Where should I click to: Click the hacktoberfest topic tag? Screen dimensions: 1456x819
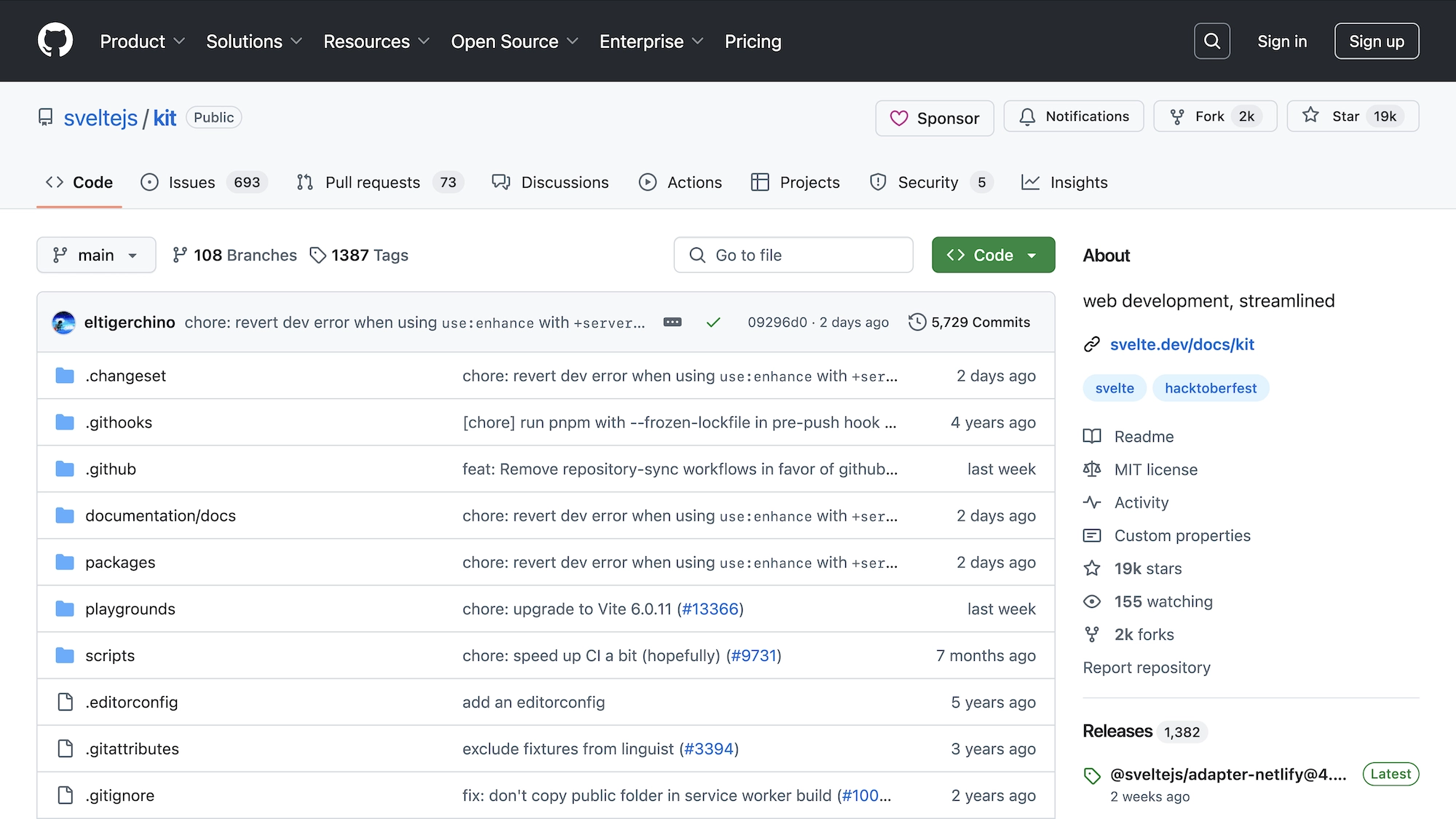tap(1211, 388)
